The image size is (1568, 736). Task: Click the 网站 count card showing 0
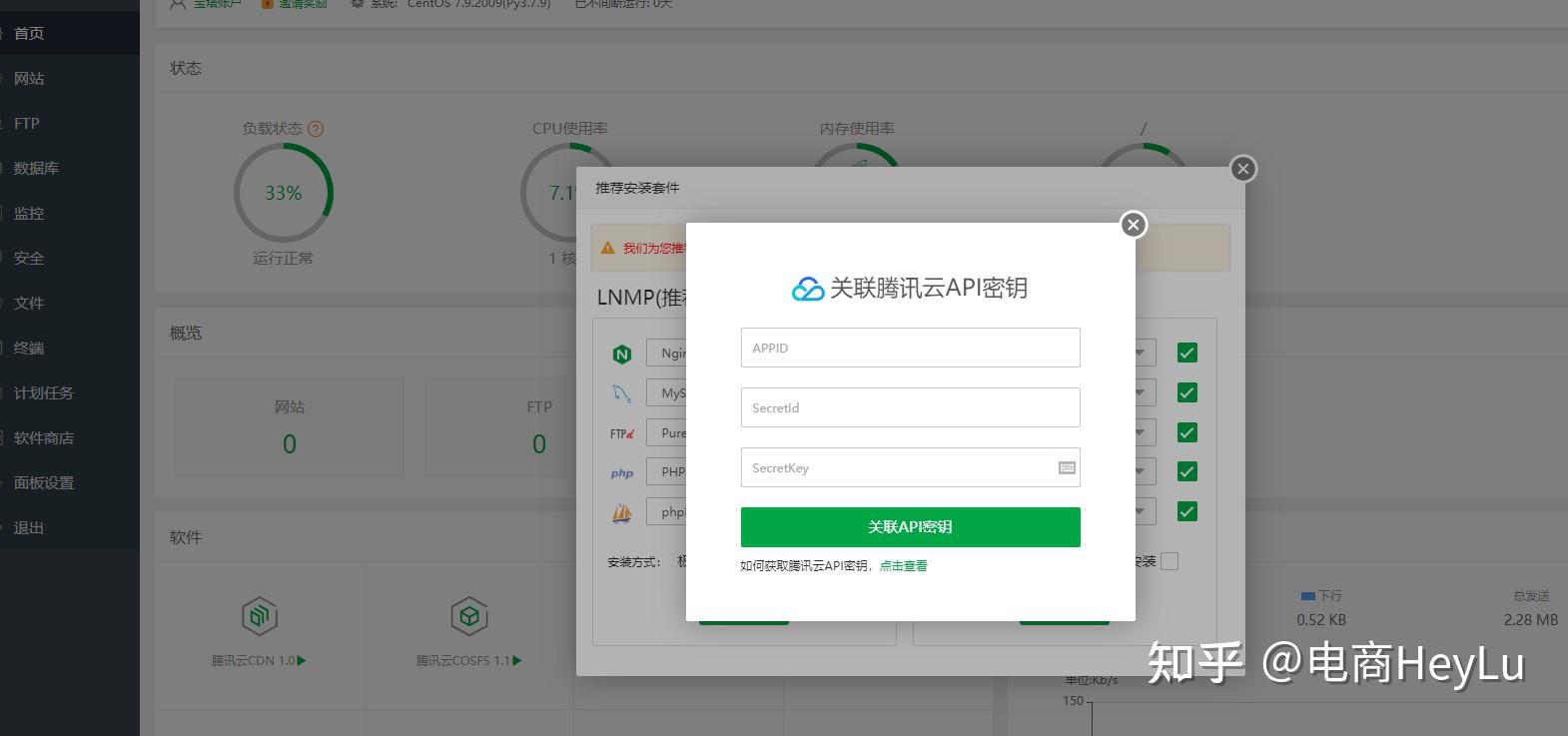point(290,426)
